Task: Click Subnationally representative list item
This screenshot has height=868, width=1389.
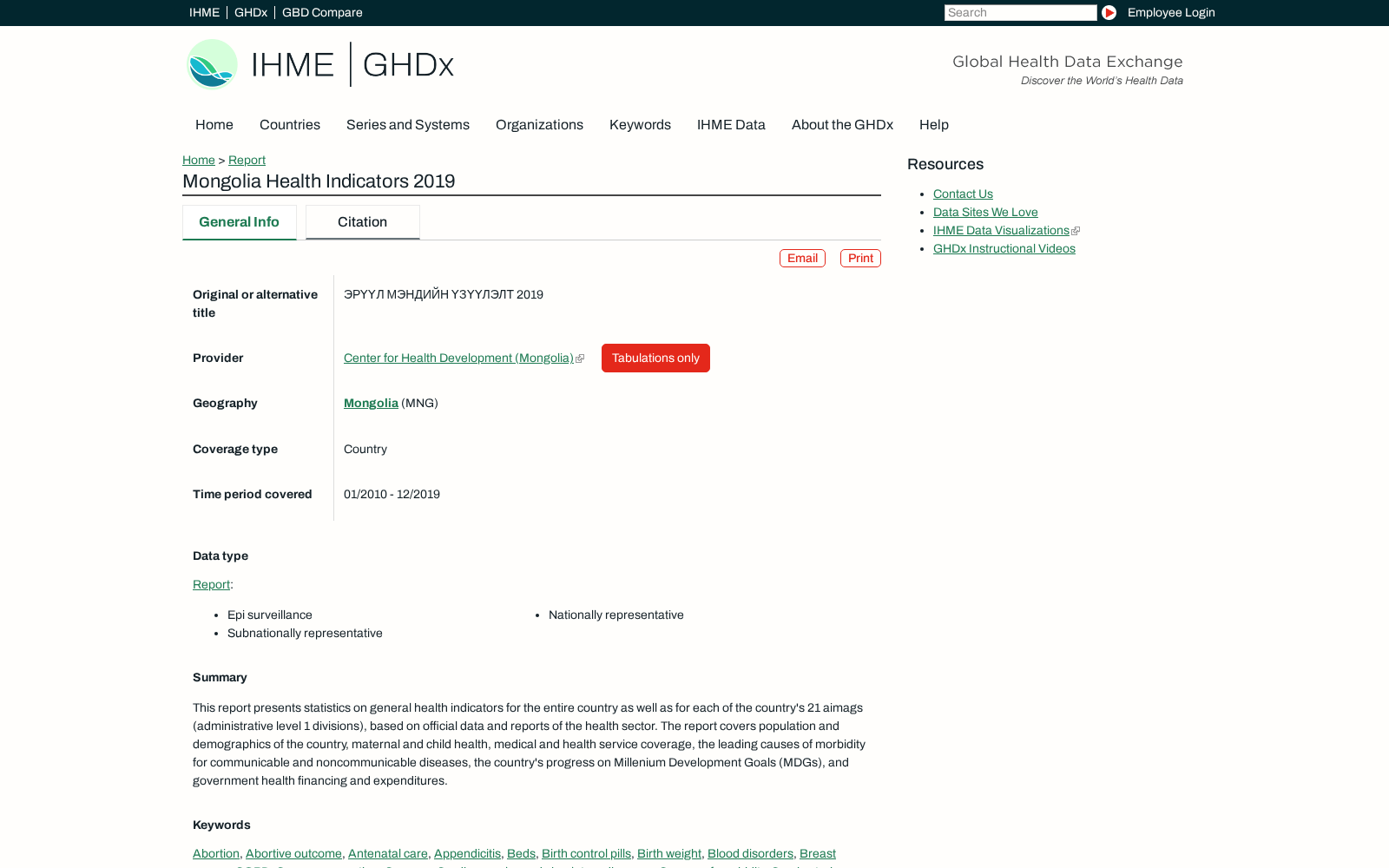Action: point(305,633)
